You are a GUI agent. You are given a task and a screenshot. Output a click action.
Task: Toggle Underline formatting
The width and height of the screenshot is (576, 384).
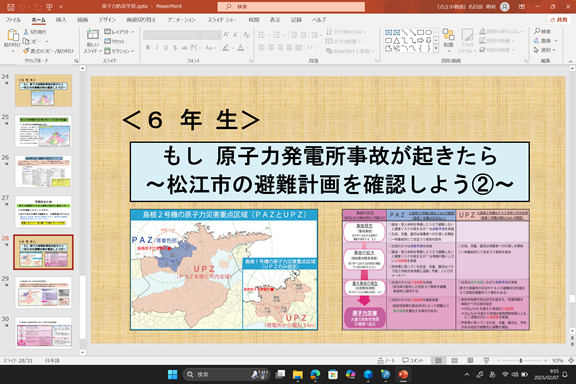(166, 48)
